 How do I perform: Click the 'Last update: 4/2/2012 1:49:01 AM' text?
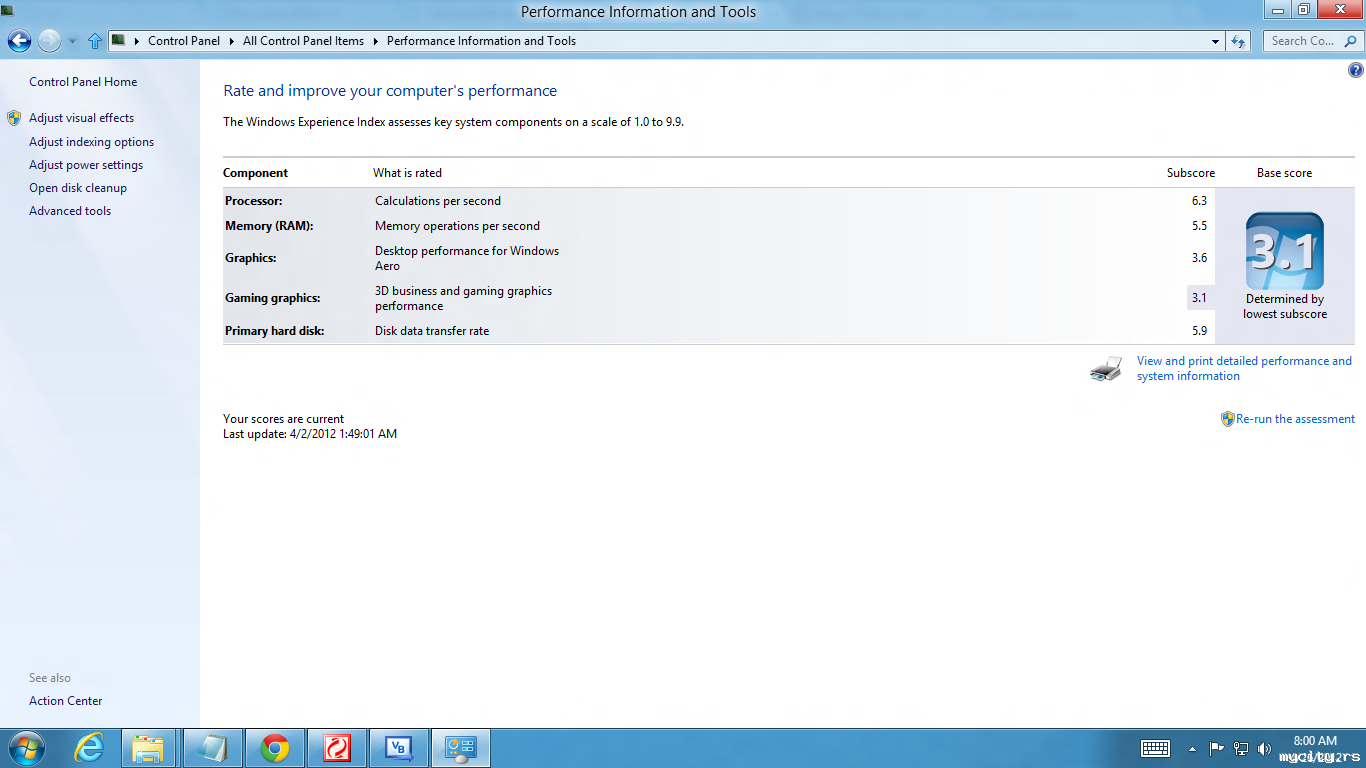(x=310, y=434)
